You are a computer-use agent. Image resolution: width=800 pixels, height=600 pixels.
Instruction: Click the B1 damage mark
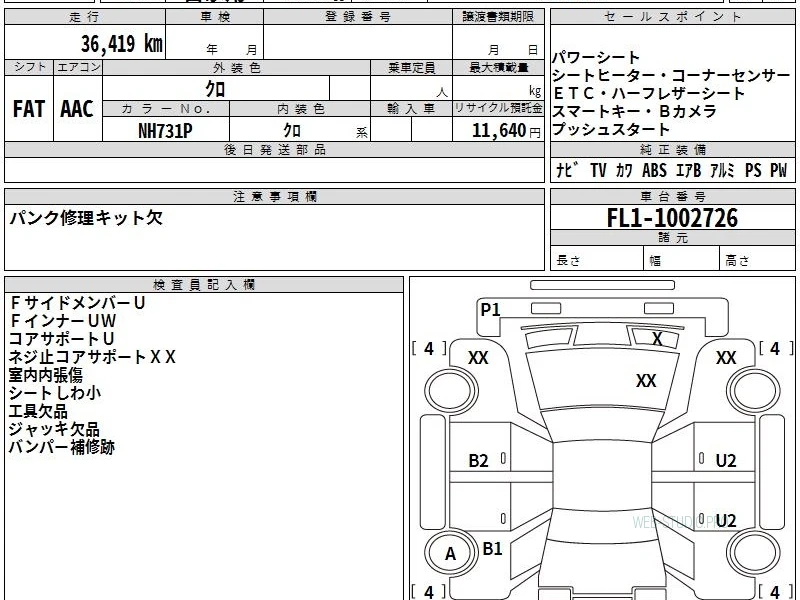click(x=492, y=548)
